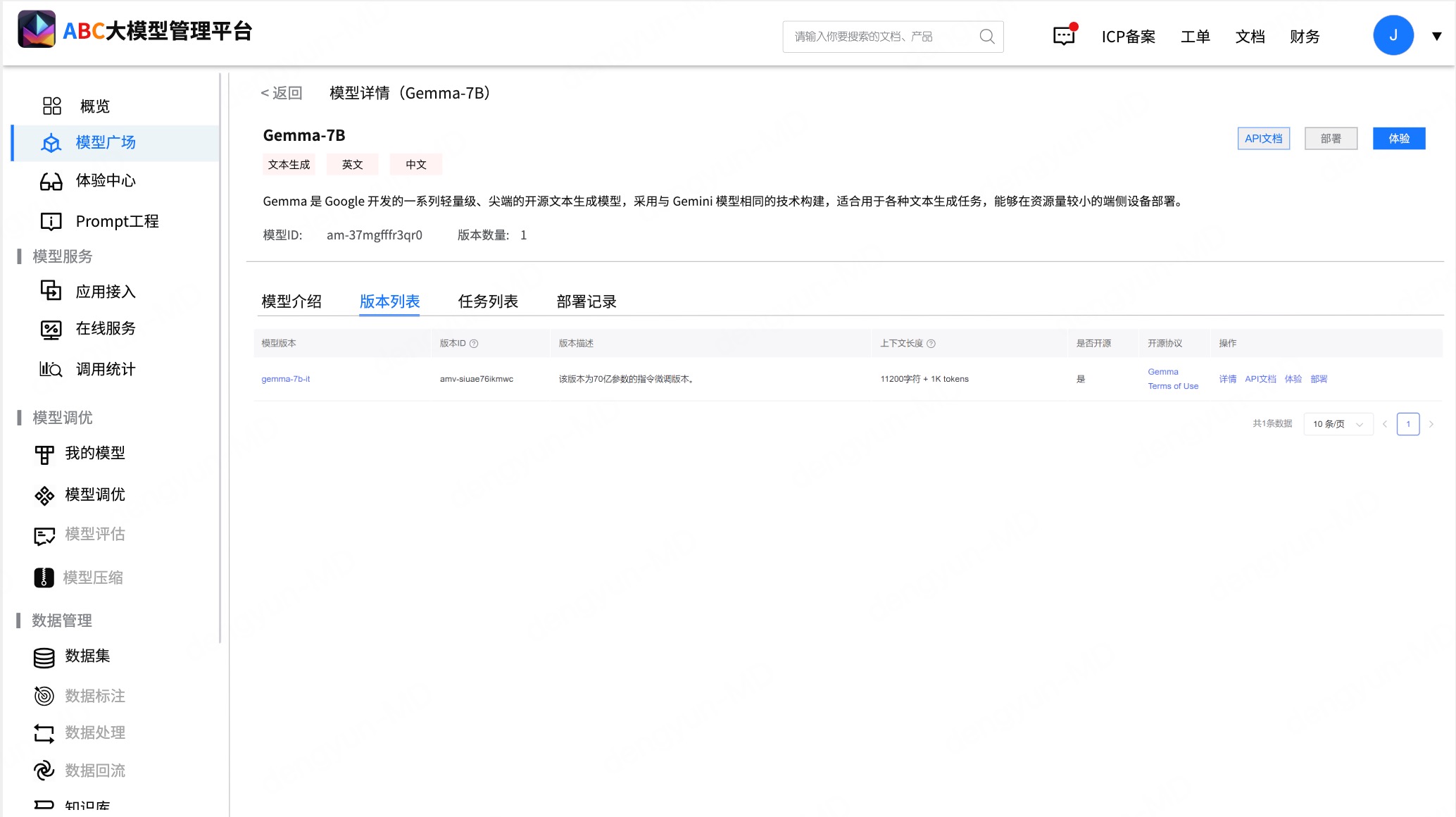The height and width of the screenshot is (817, 1456).
Task: Switch to the 模型介绍 tab
Action: 291,301
